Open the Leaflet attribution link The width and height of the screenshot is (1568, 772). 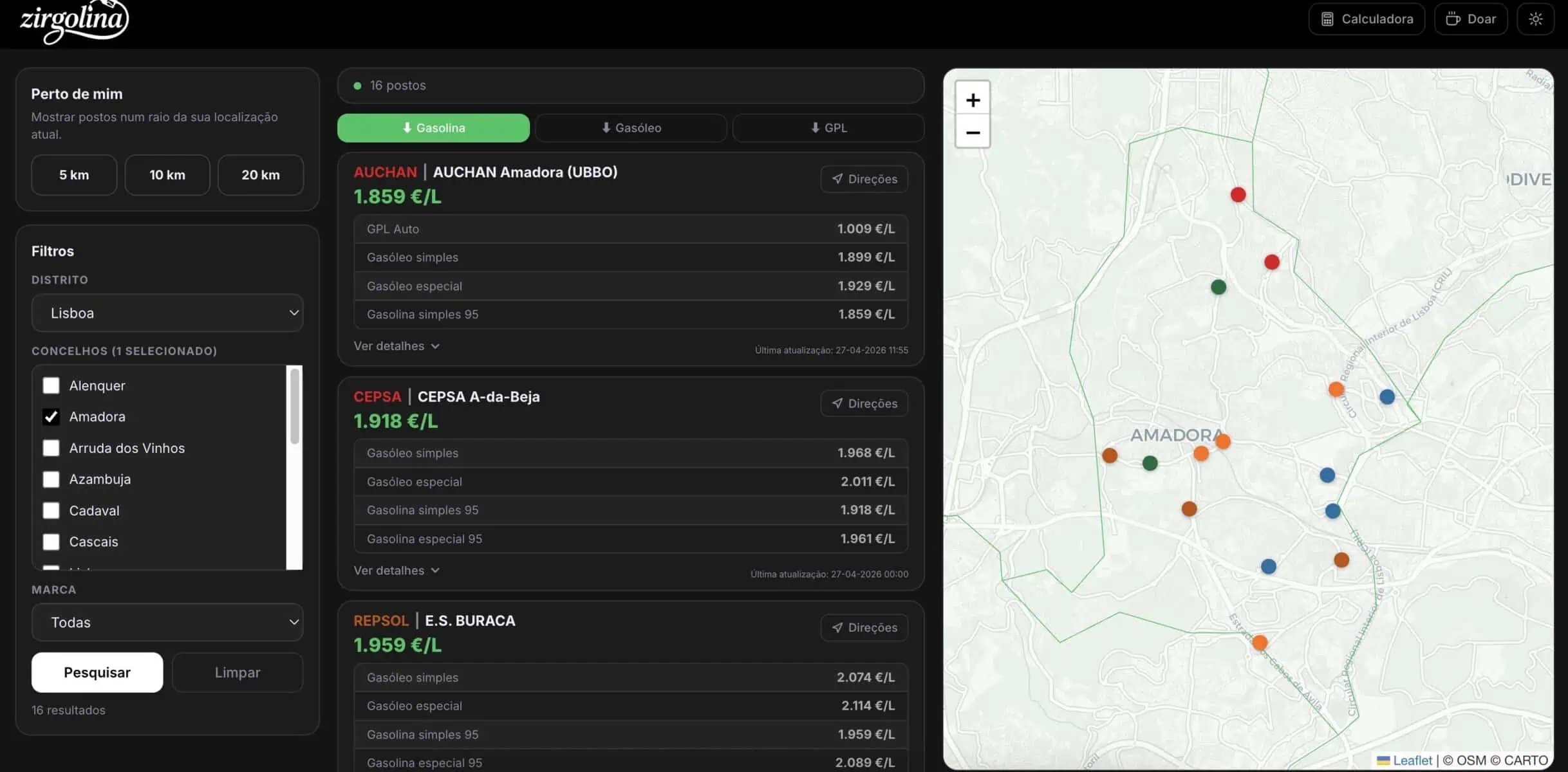click(x=1412, y=760)
